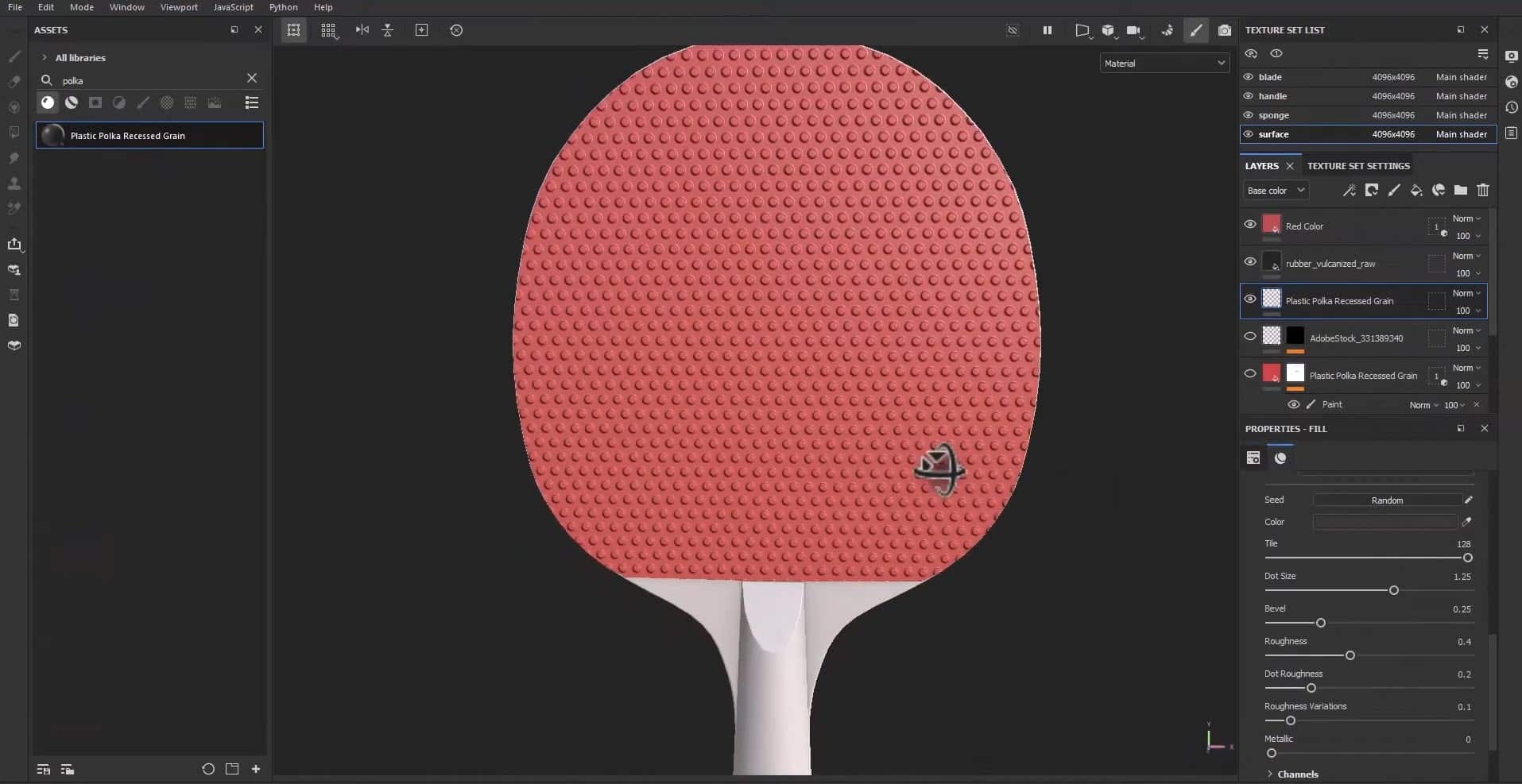Toggle the symmetry tool icon

pos(362,30)
